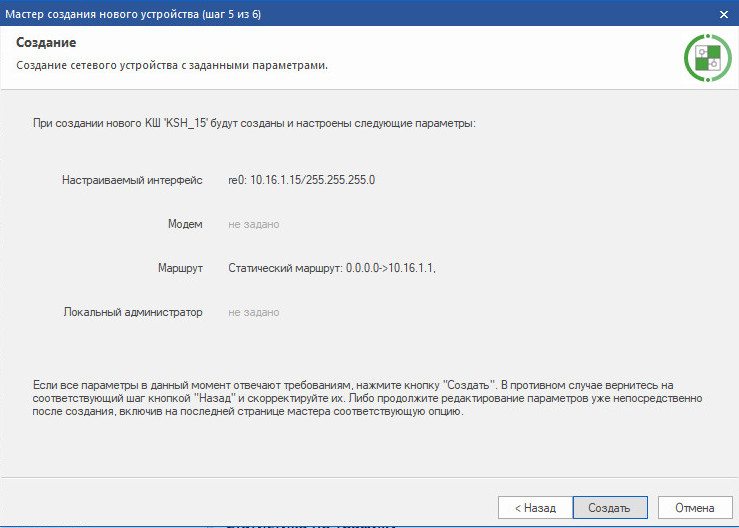Go back with the Назад button
This screenshot has width=739, height=528.
(534, 507)
